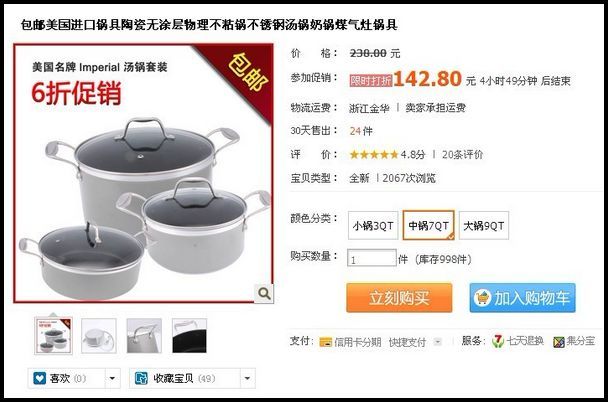Click the shopping cart icon in 加入购物车
The height and width of the screenshot is (402, 608).
(x=482, y=298)
